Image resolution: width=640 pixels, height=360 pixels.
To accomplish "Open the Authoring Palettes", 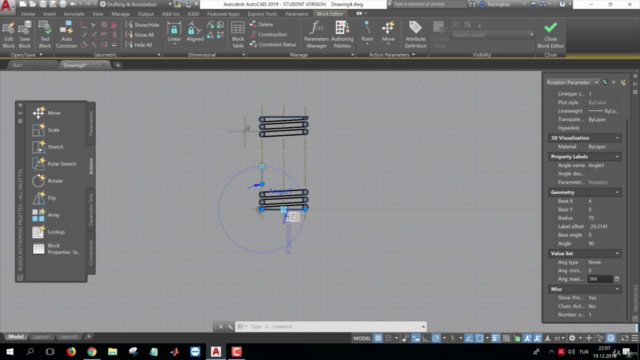I will [342, 35].
